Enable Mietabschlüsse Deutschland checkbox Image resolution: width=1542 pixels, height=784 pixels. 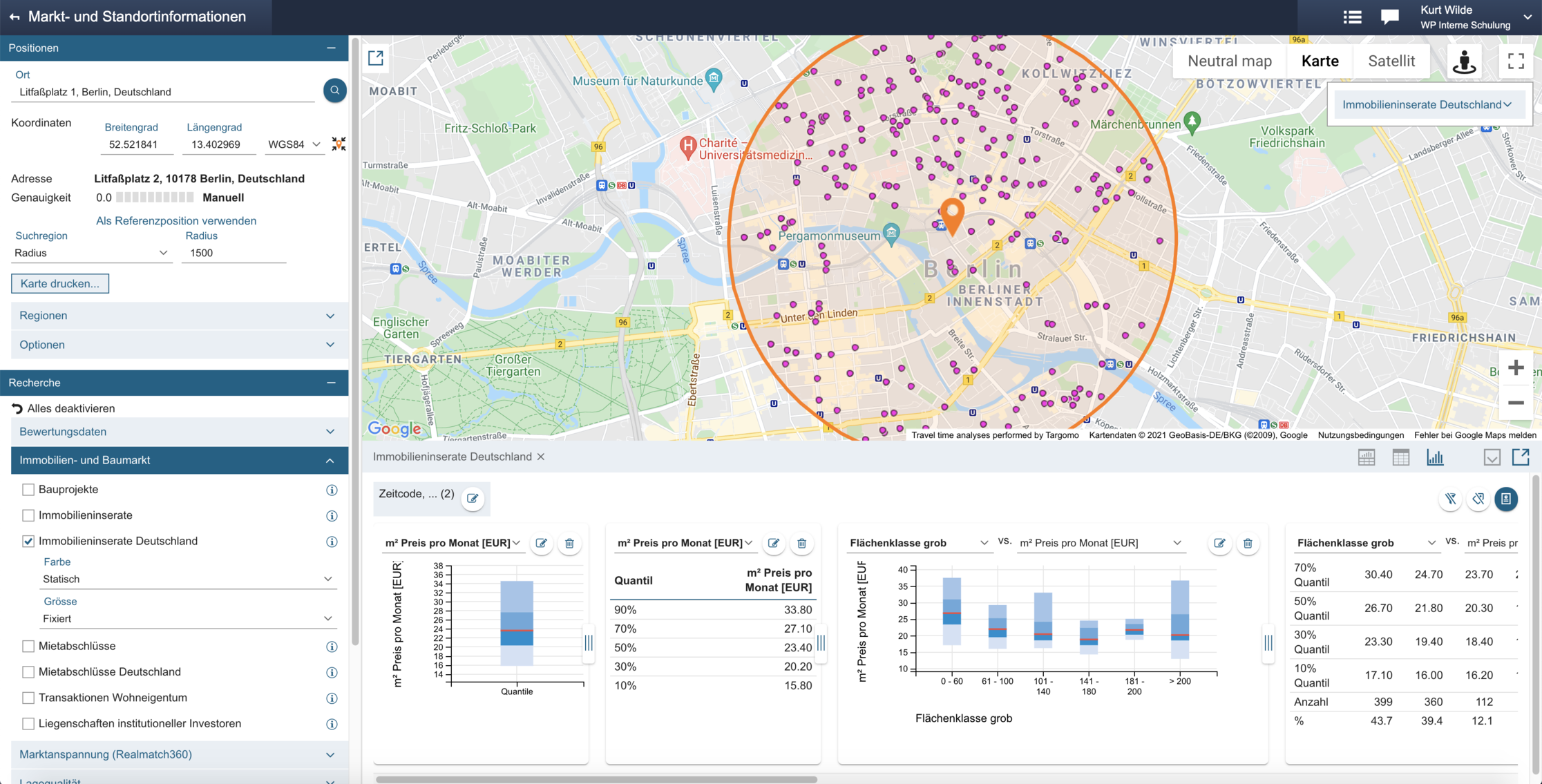point(28,672)
